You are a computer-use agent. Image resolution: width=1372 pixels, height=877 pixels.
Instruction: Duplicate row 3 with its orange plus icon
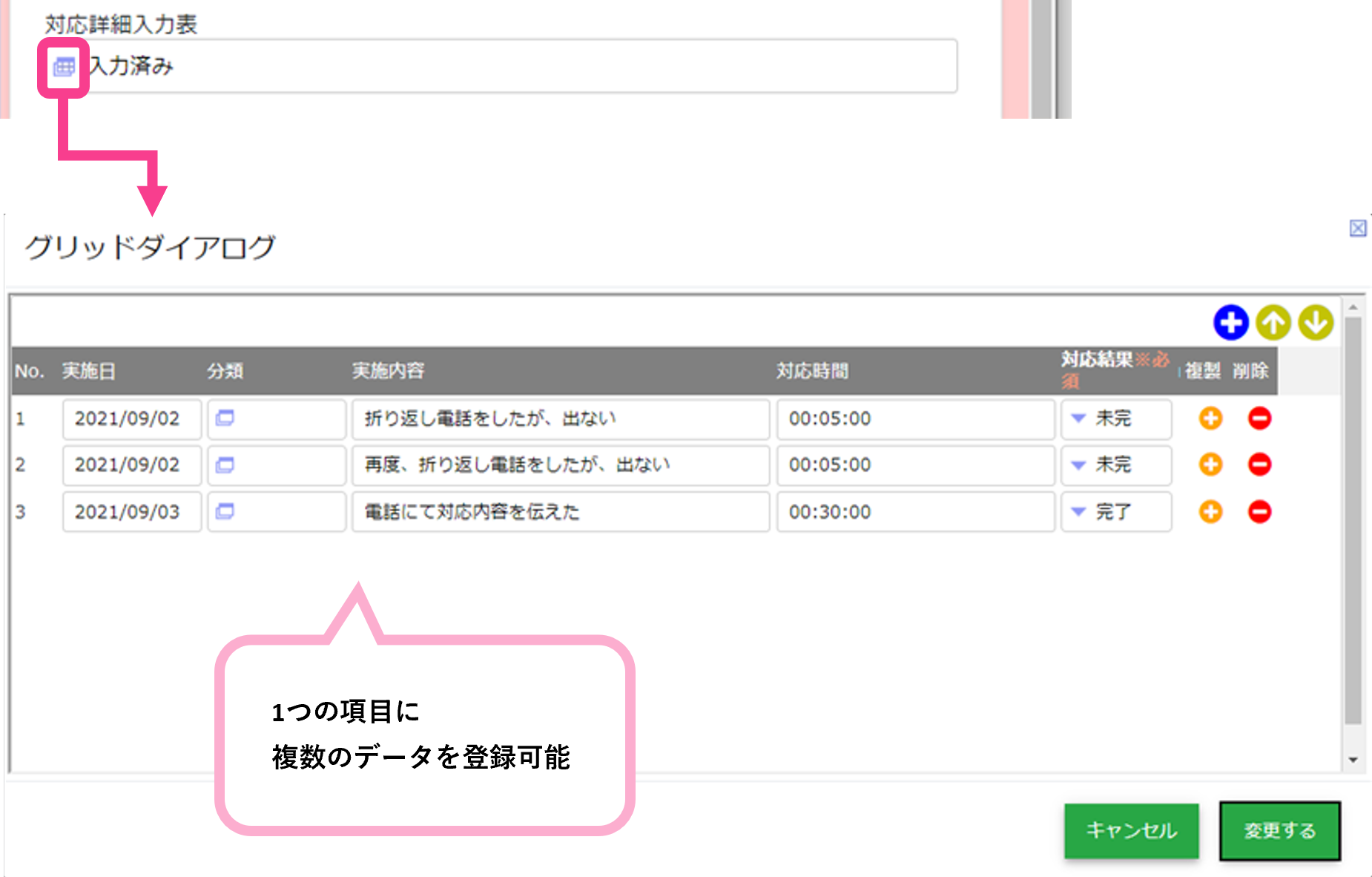pos(1210,511)
